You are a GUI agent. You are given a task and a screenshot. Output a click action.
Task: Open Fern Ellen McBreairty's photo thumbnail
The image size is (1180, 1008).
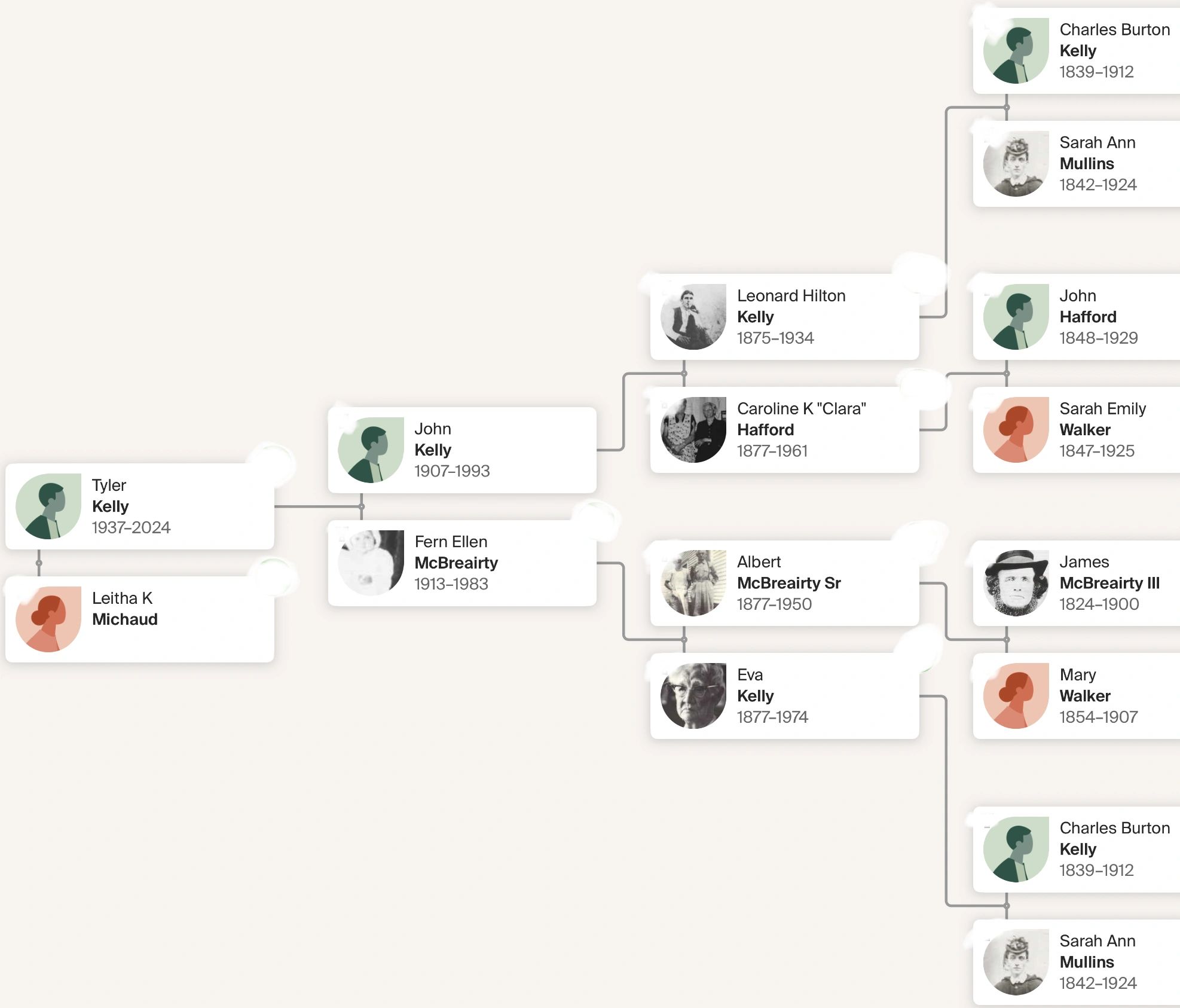click(371, 563)
